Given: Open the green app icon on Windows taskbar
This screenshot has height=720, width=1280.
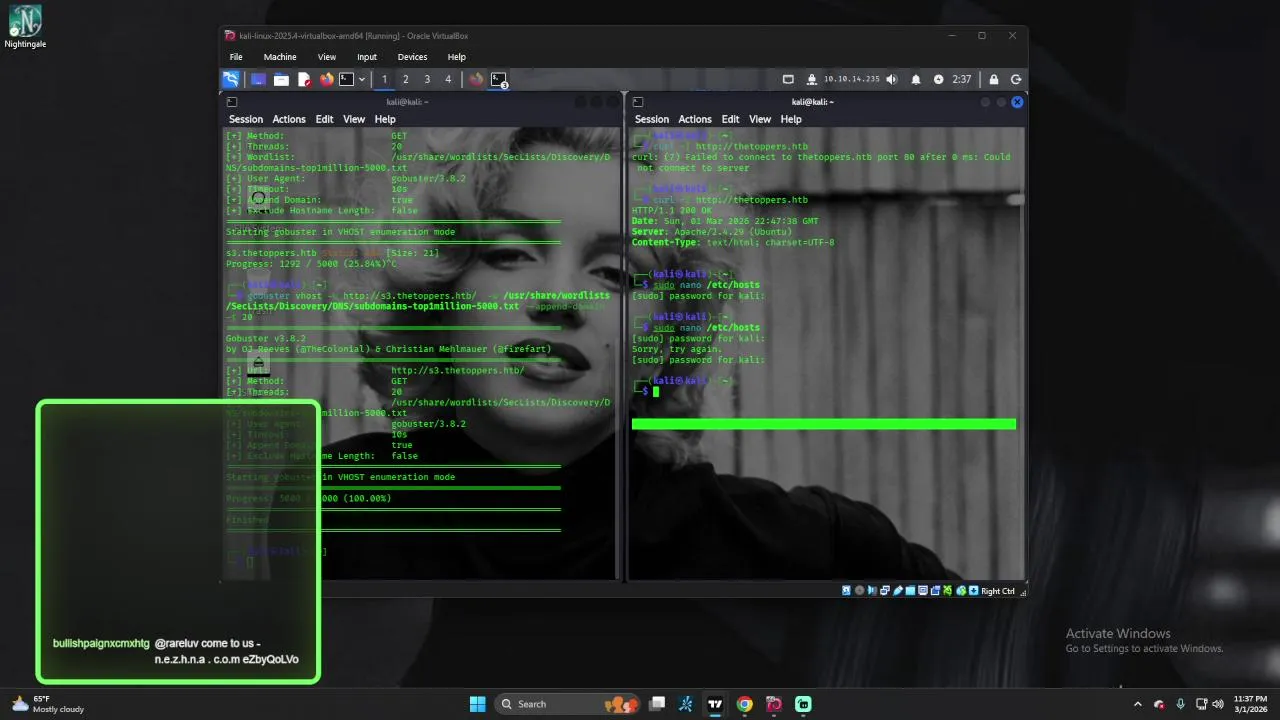Looking at the screenshot, I should pos(803,704).
